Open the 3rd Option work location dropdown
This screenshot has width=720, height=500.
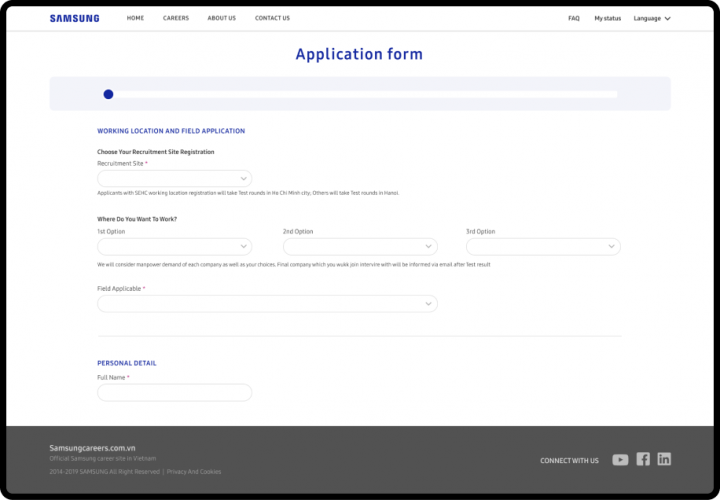click(543, 247)
